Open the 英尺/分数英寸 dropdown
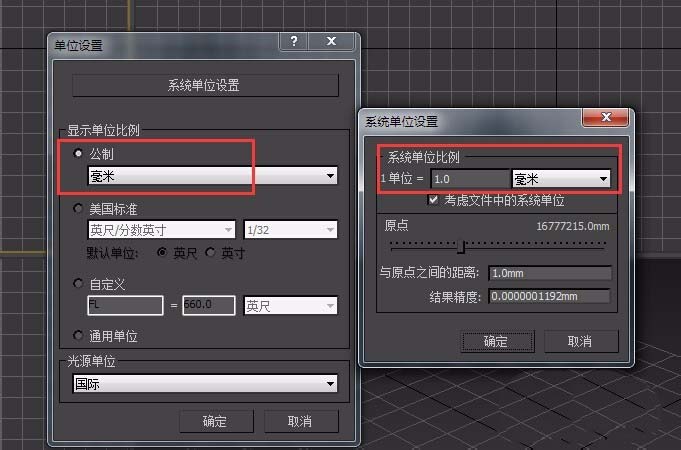The height and width of the screenshot is (450, 681). [162, 230]
